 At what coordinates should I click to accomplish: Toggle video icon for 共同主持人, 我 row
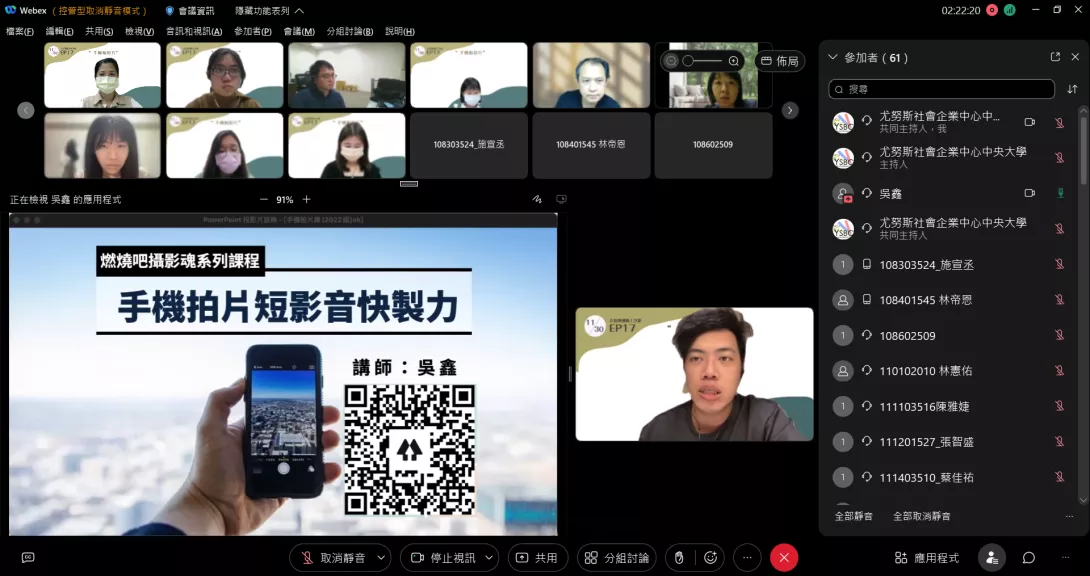[x=1030, y=122]
